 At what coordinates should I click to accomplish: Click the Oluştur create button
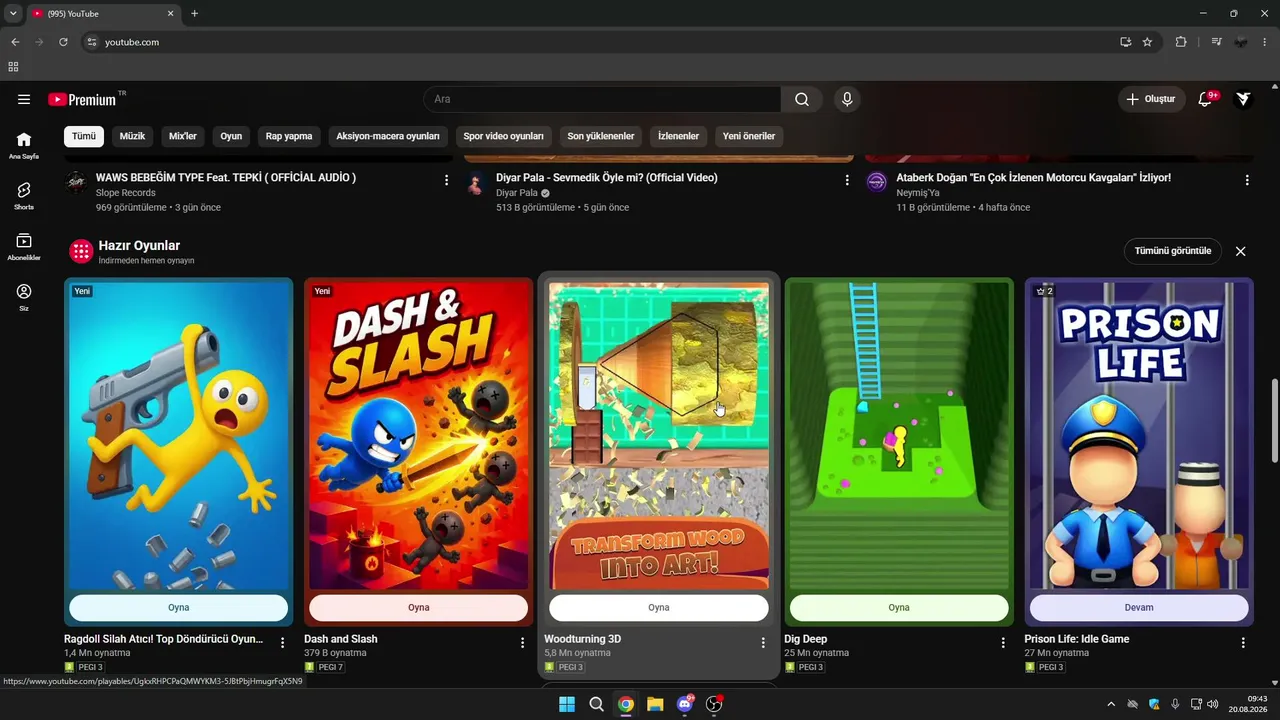pyautogui.click(x=1151, y=99)
